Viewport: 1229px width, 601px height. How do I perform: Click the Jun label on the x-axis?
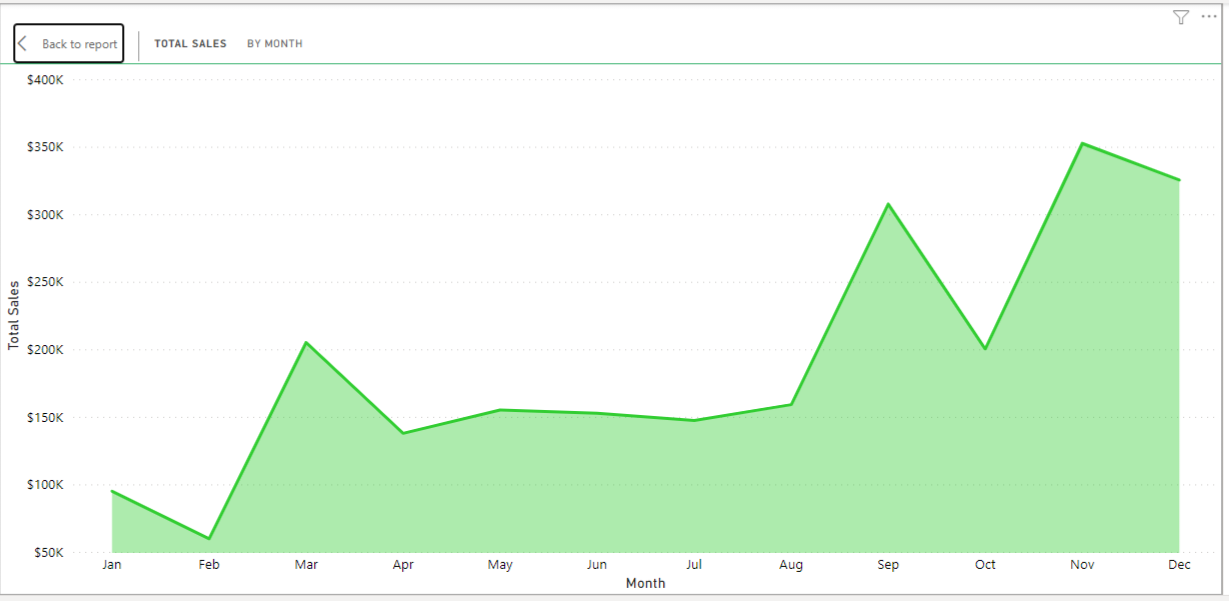click(x=597, y=564)
